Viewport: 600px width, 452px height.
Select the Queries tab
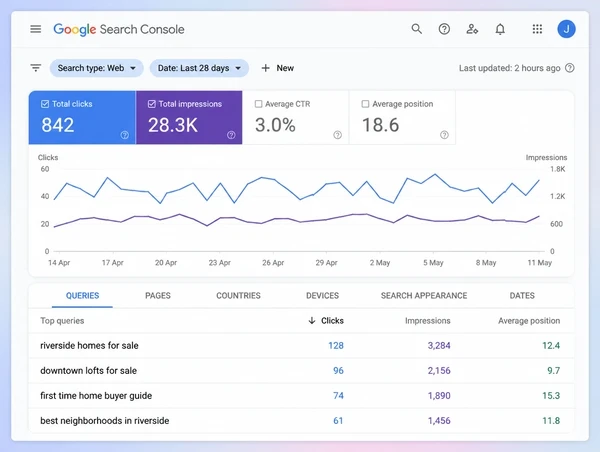[x=82, y=296]
